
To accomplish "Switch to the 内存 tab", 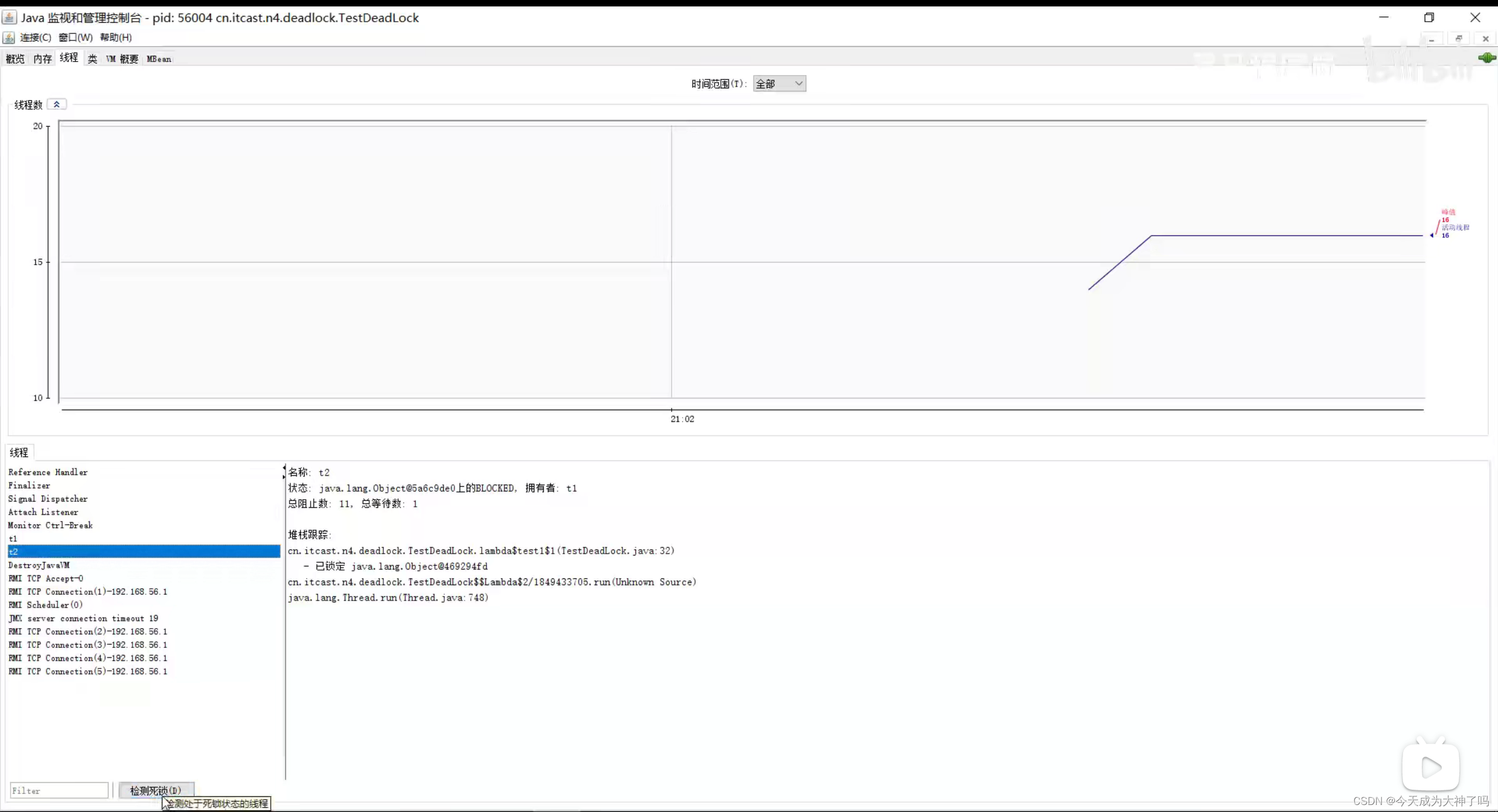I will coord(42,59).
